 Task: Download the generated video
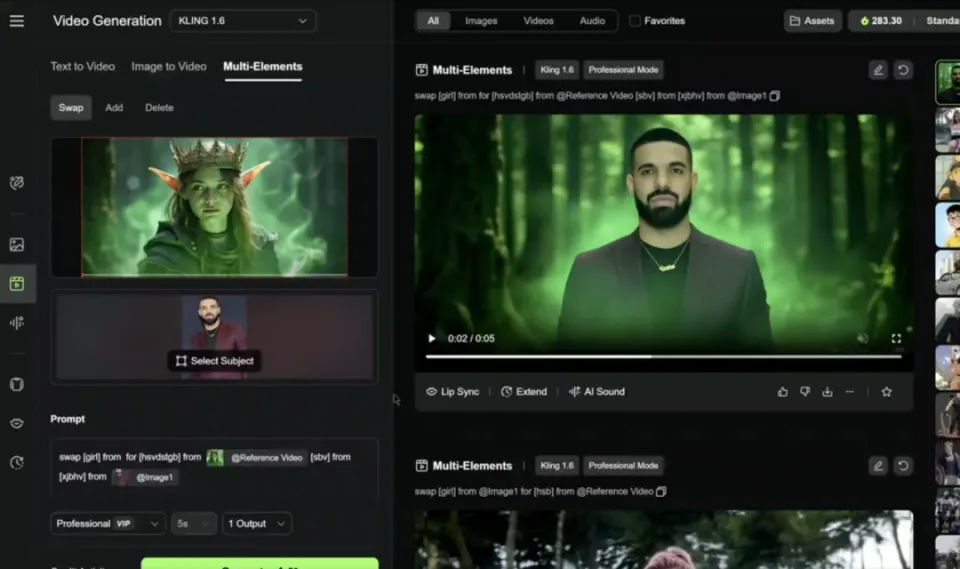[x=827, y=392]
